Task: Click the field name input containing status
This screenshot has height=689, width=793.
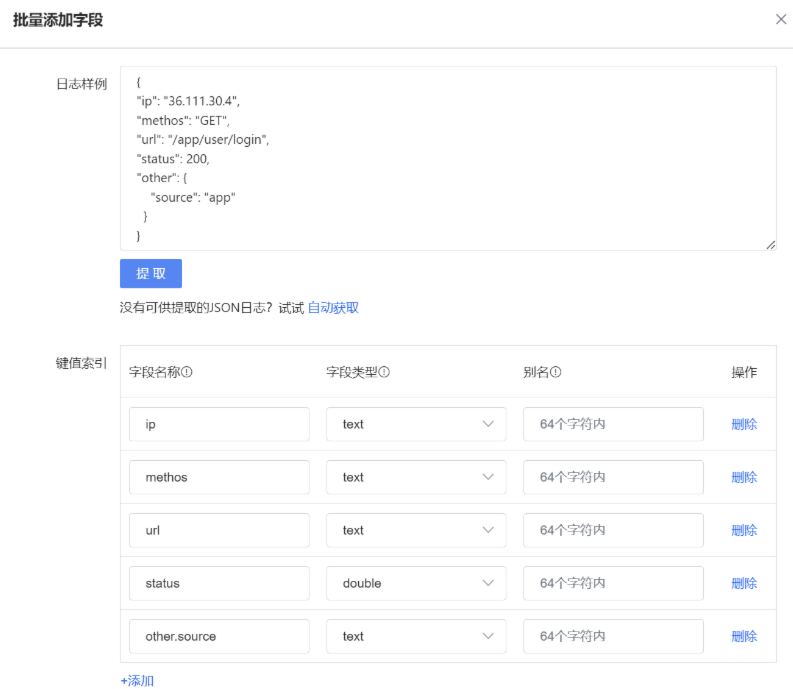Action: click(x=219, y=583)
